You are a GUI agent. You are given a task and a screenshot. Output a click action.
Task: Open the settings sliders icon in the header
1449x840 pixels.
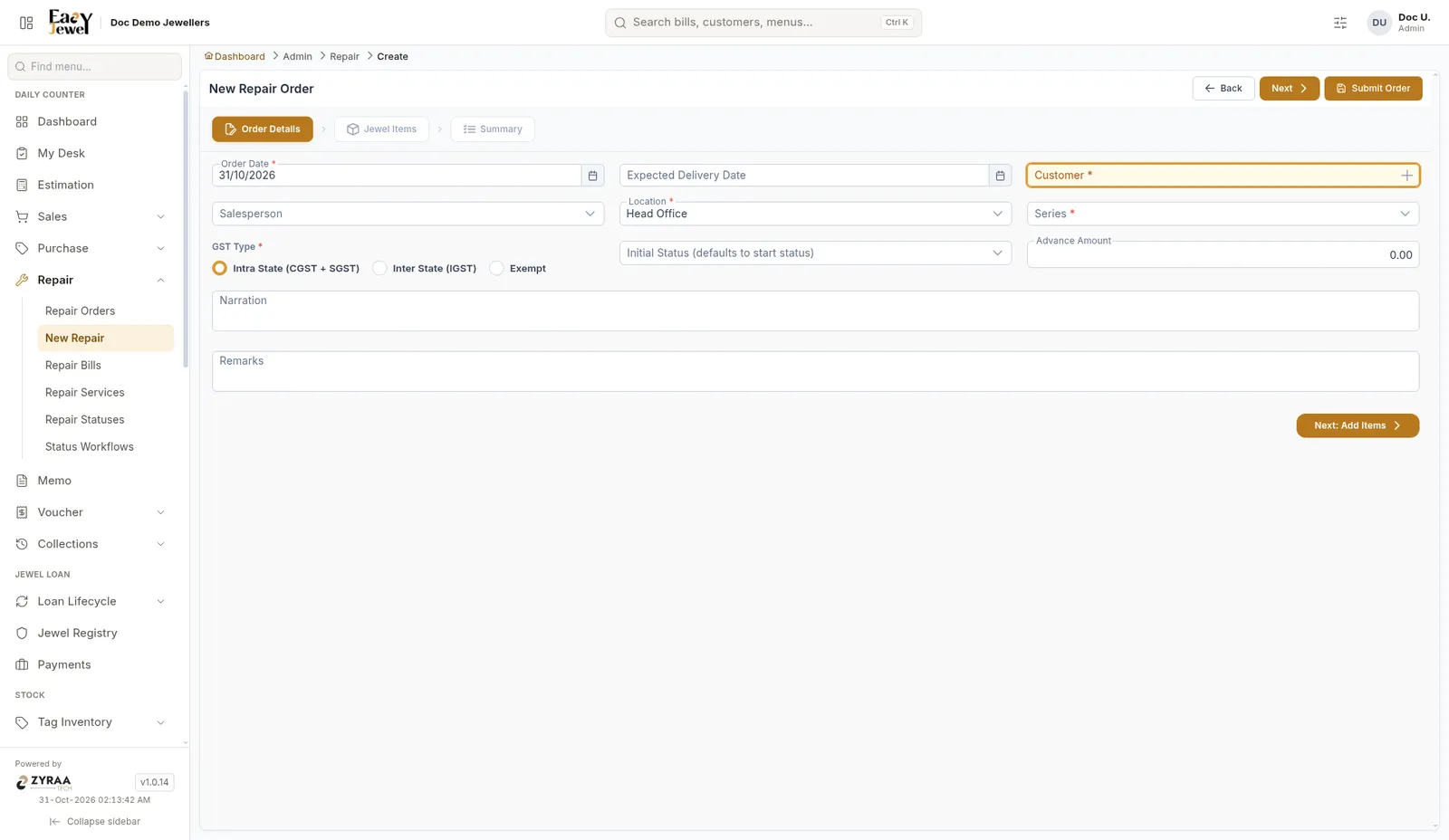pyautogui.click(x=1340, y=23)
